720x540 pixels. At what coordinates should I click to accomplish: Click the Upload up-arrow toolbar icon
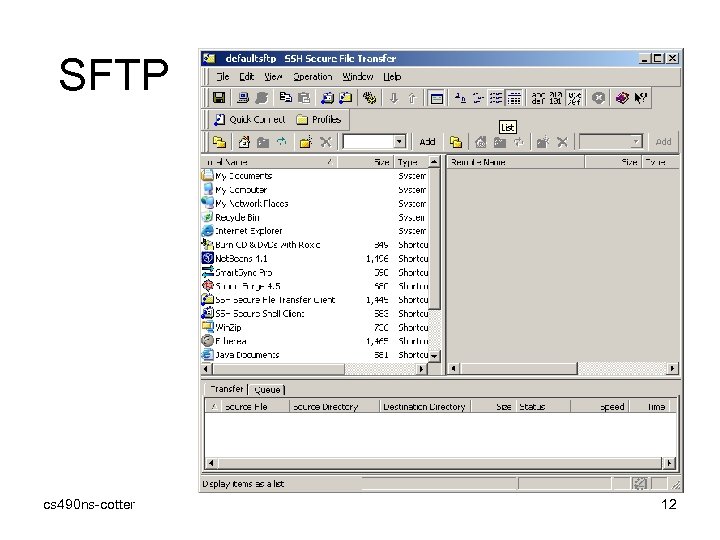pos(412,98)
